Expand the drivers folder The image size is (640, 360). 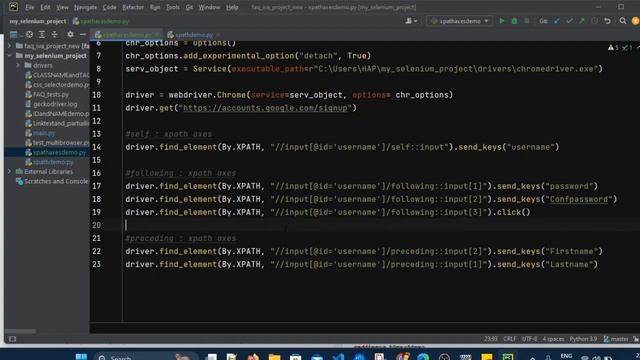(x=18, y=65)
